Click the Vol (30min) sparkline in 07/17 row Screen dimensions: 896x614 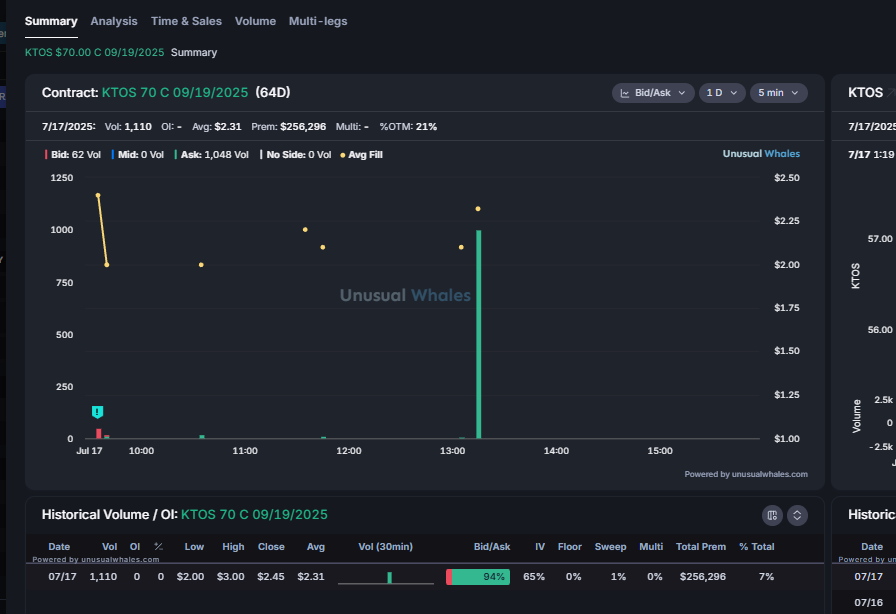(x=386, y=577)
